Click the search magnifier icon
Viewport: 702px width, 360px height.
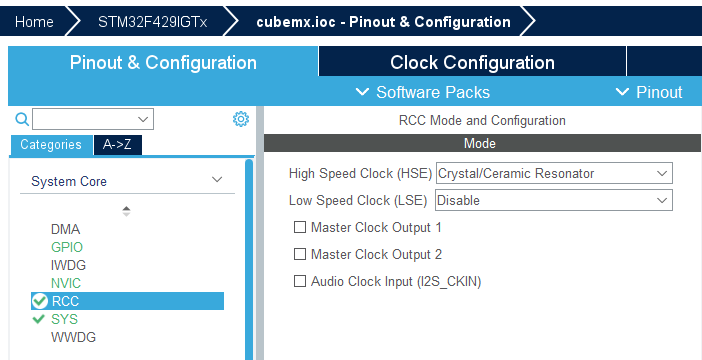[22, 119]
